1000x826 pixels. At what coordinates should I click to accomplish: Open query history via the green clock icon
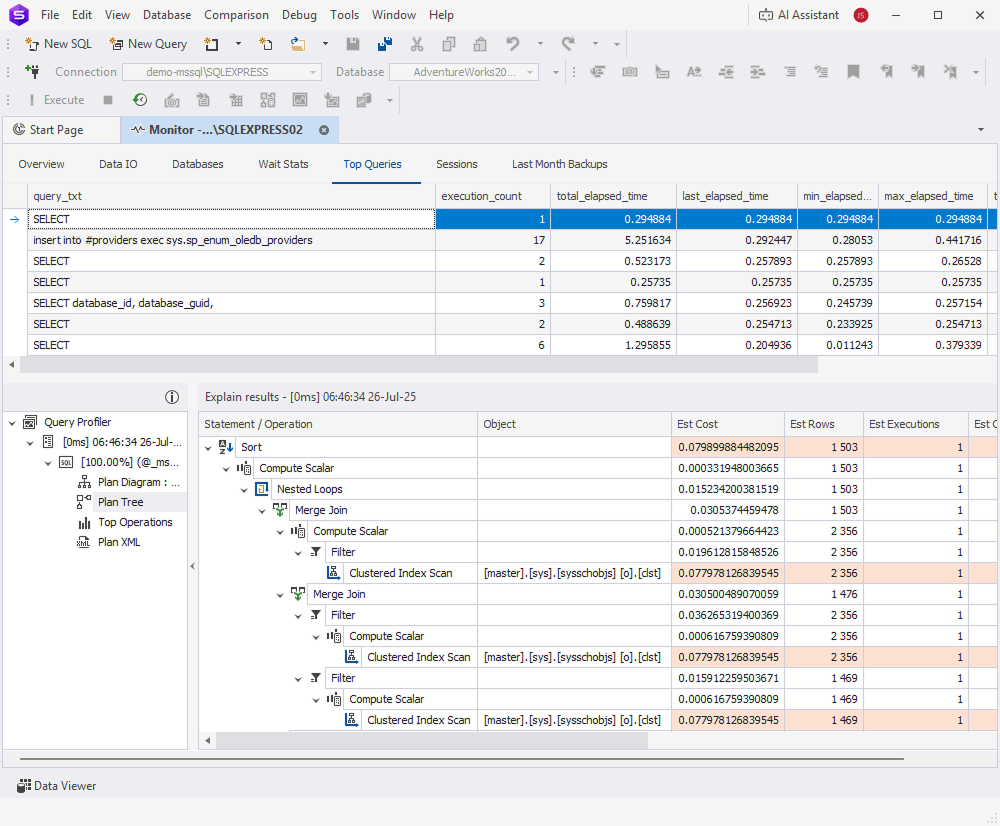coord(139,99)
